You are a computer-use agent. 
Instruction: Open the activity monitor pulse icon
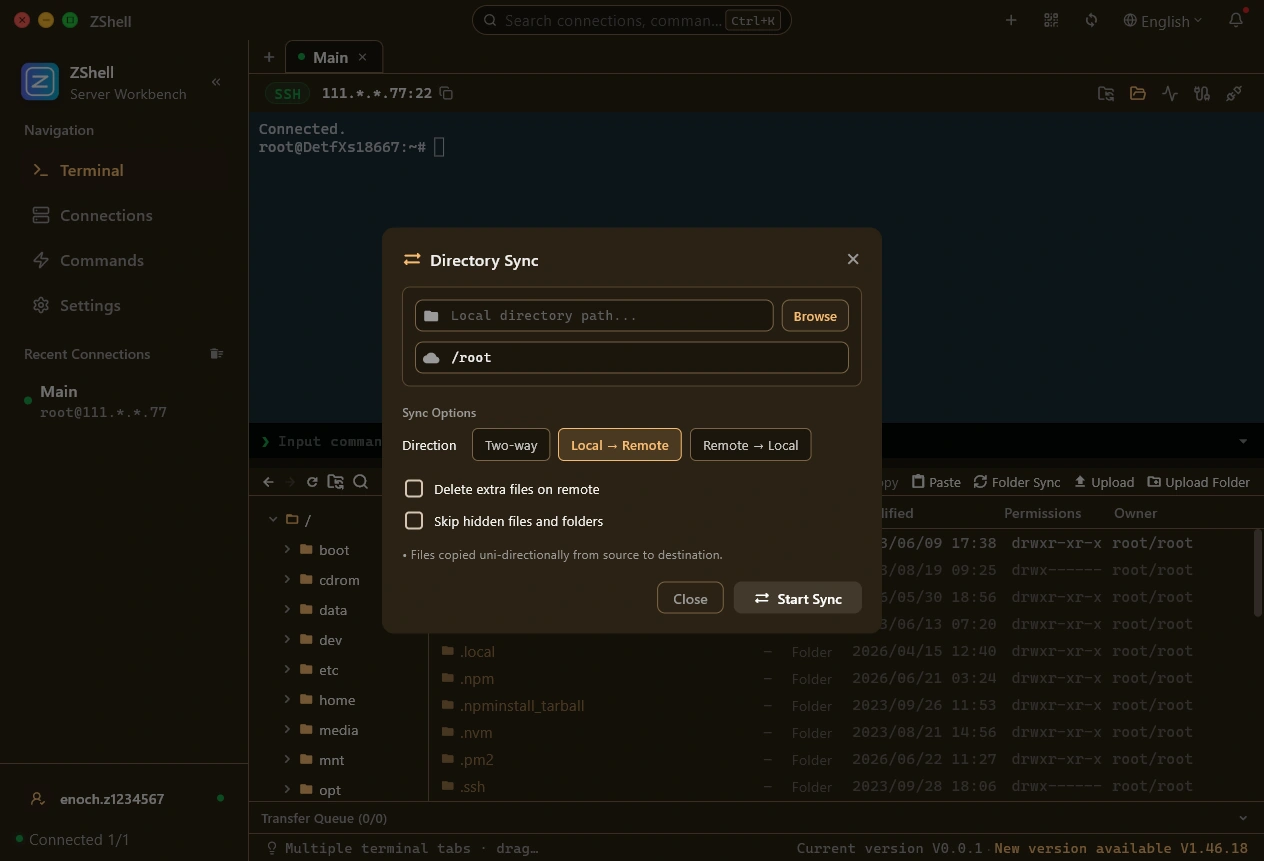tap(1170, 93)
